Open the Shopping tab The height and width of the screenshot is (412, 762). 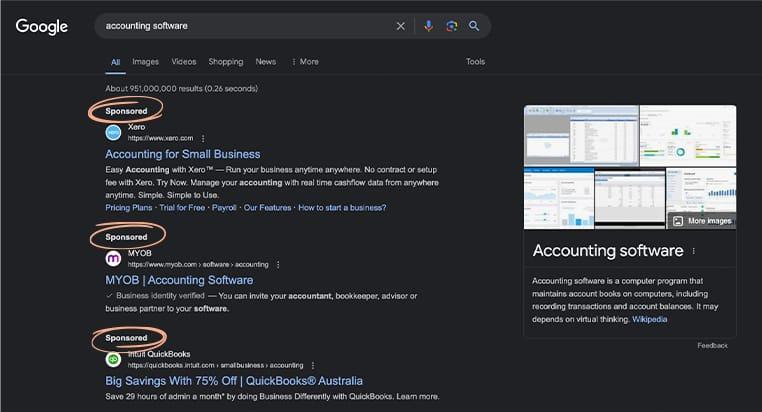[x=226, y=62]
